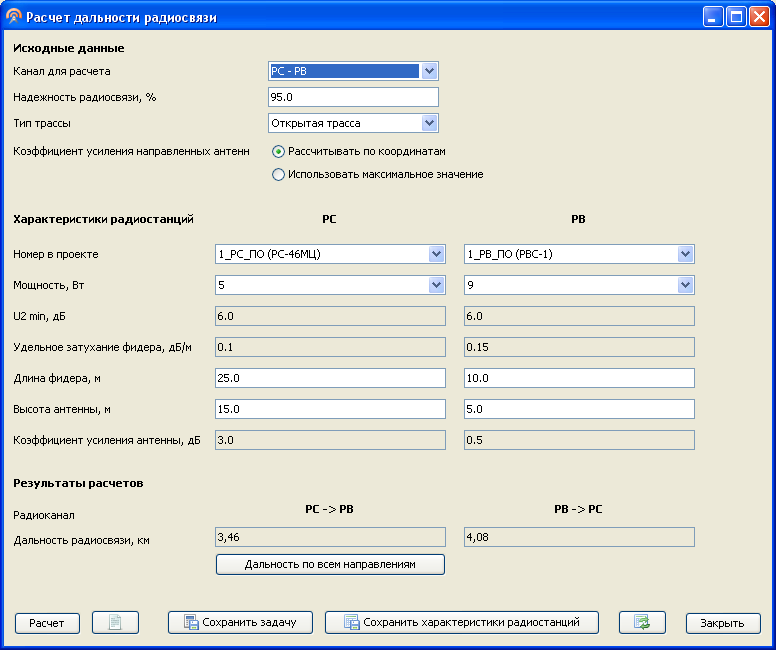Screen dimensions: 776x650
Task: Click the document report icon button
Action: click(115, 622)
